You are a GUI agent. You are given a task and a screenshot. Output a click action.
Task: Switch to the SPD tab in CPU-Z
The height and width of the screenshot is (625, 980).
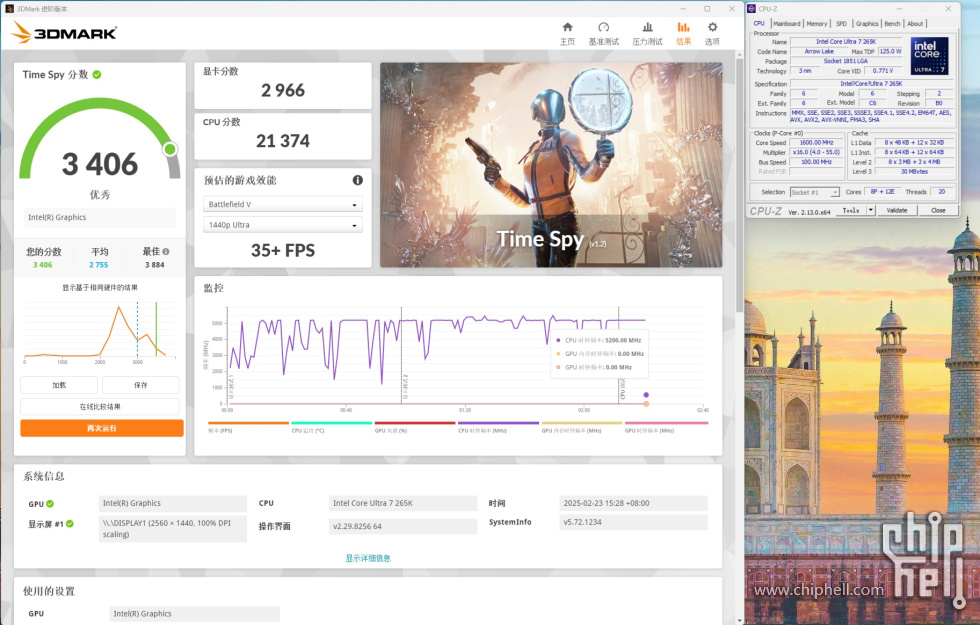point(841,24)
